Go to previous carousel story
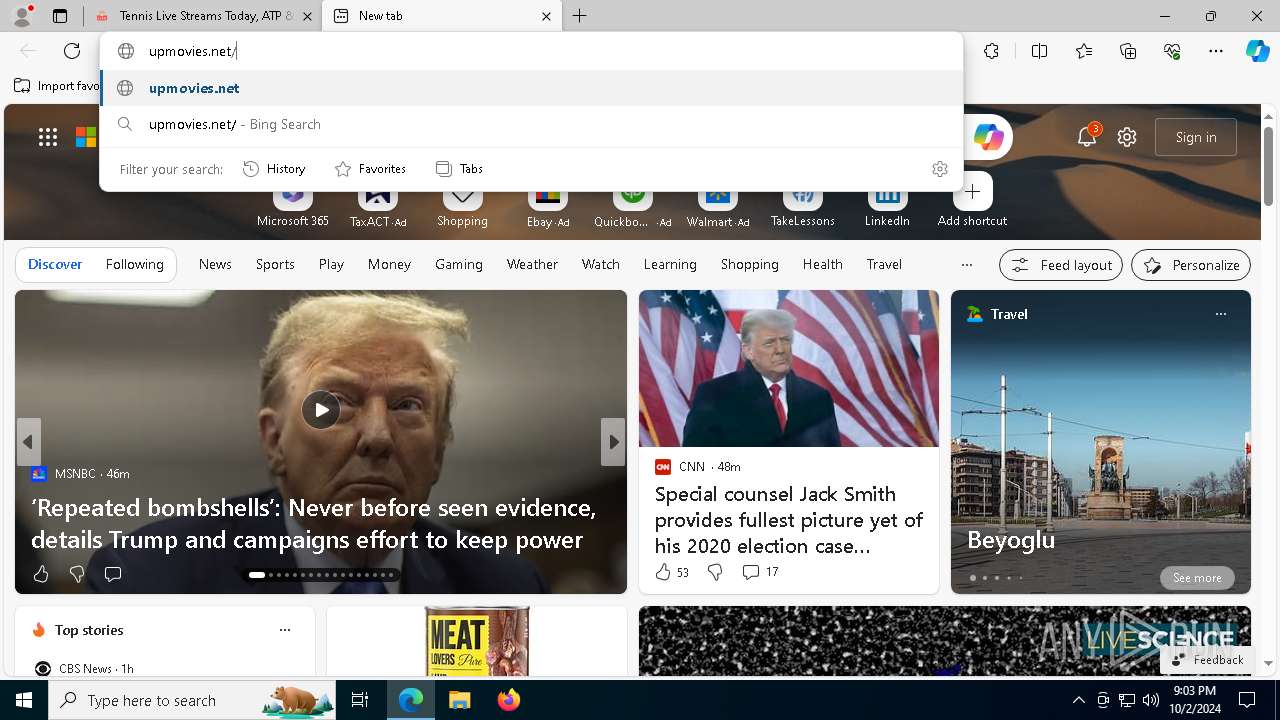Viewport: 1280px width, 720px height. [28, 441]
